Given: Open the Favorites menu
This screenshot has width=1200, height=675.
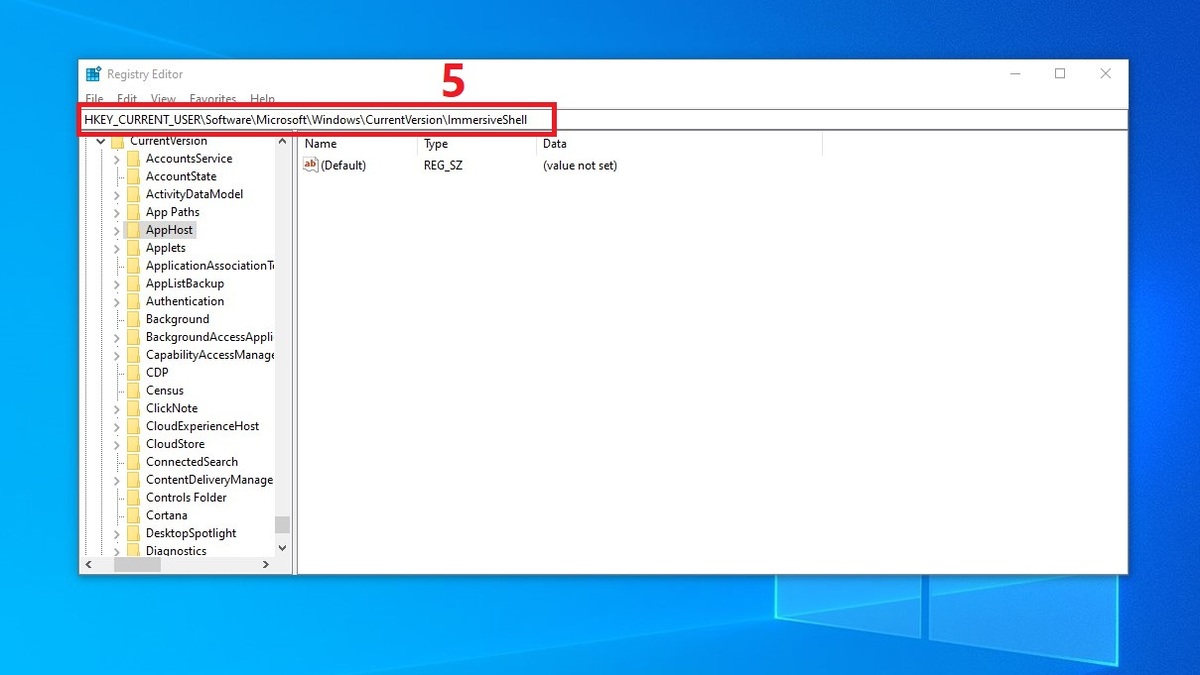Looking at the screenshot, I should pyautogui.click(x=212, y=98).
